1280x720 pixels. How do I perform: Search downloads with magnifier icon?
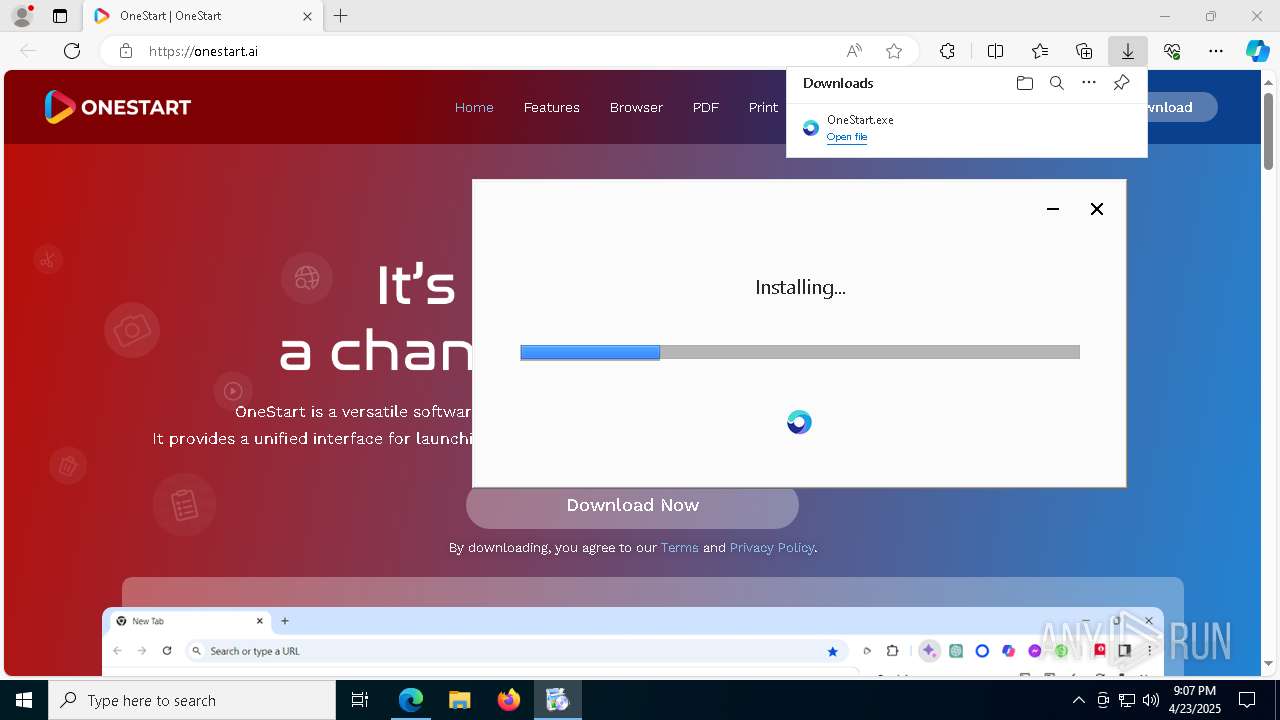[x=1057, y=83]
